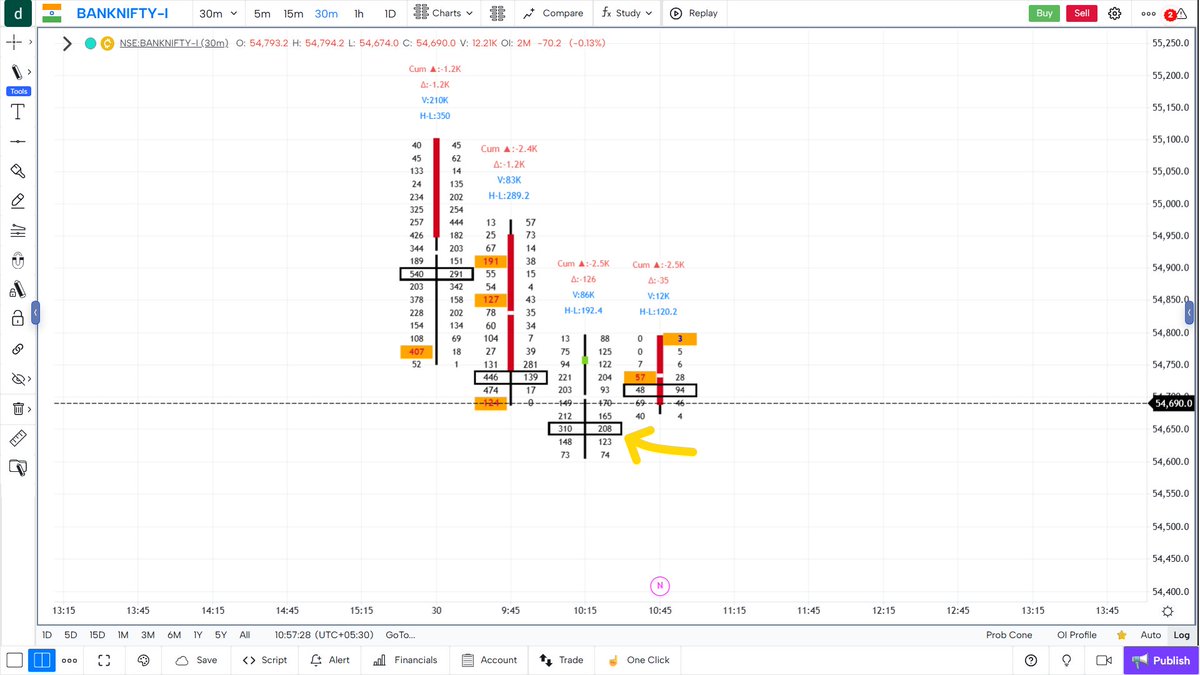Screen dimensions: 1200x675
Task: Select the 5D range
Action: (x=70, y=635)
